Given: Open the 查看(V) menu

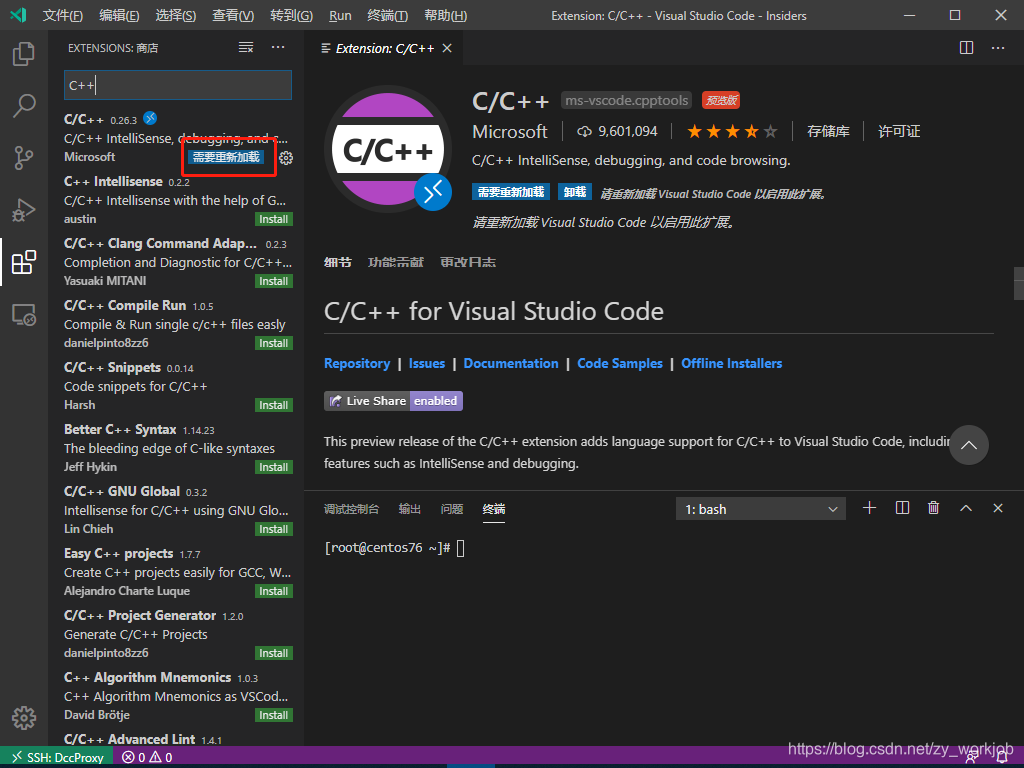Looking at the screenshot, I should pos(233,15).
